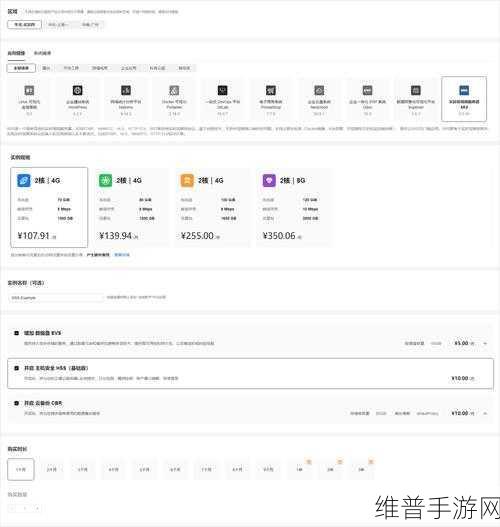Click the purple icon on the ¥350.06 plan
This screenshot has width=500, height=527.
pyautogui.click(x=269, y=180)
